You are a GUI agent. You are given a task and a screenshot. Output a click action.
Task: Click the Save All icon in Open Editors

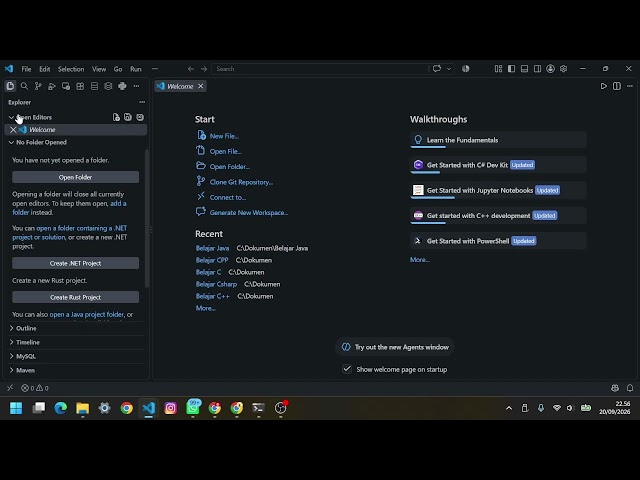128,117
